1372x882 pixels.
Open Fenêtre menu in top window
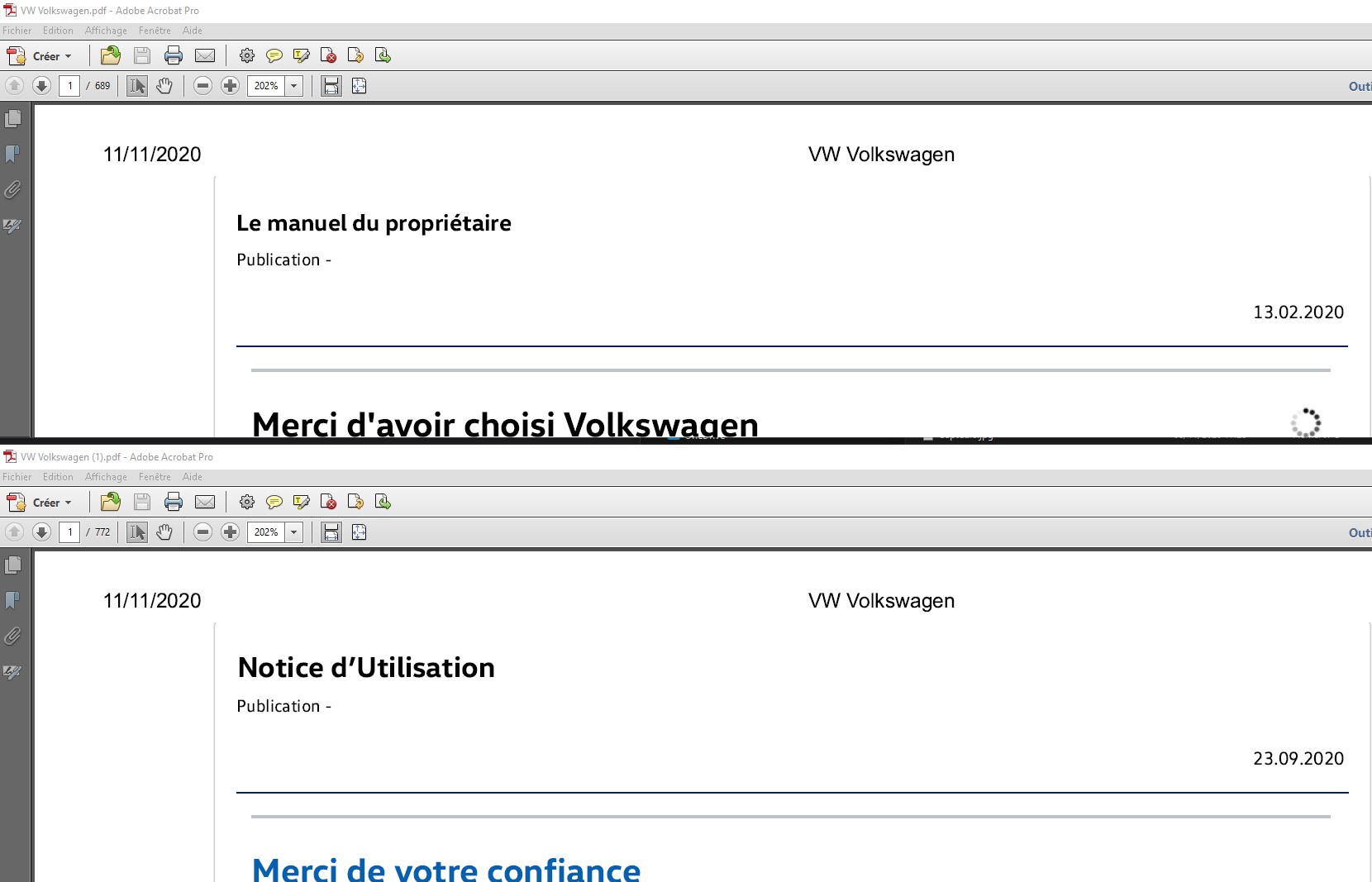click(155, 31)
